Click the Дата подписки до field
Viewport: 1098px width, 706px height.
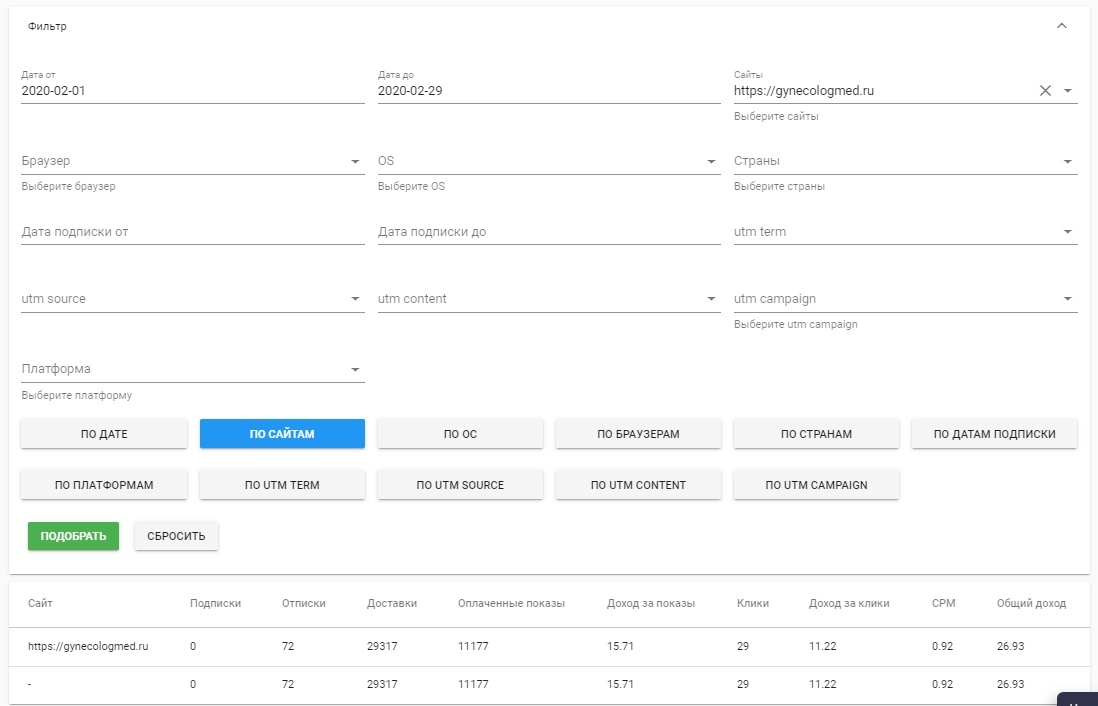tap(548, 232)
